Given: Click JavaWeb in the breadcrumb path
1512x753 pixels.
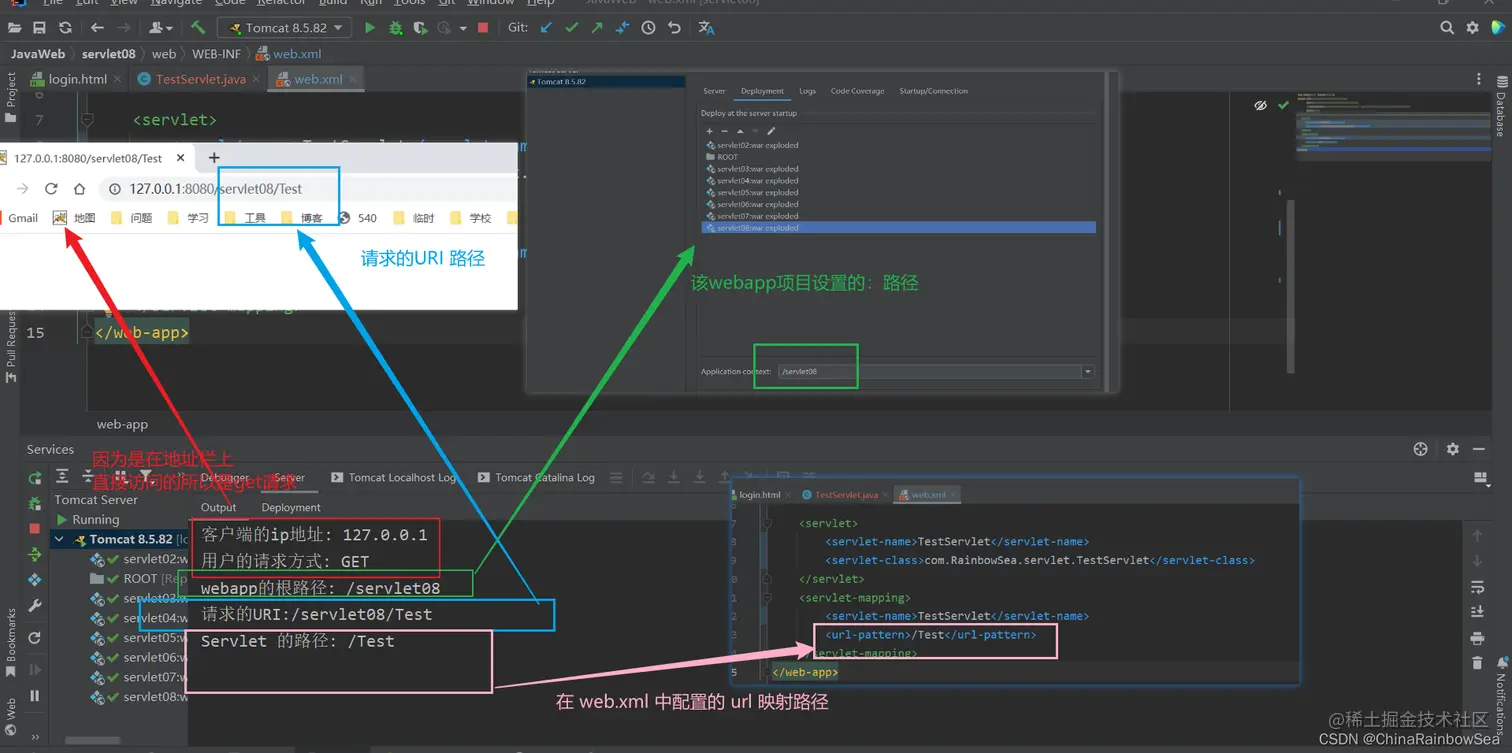Looking at the screenshot, I should tap(38, 54).
